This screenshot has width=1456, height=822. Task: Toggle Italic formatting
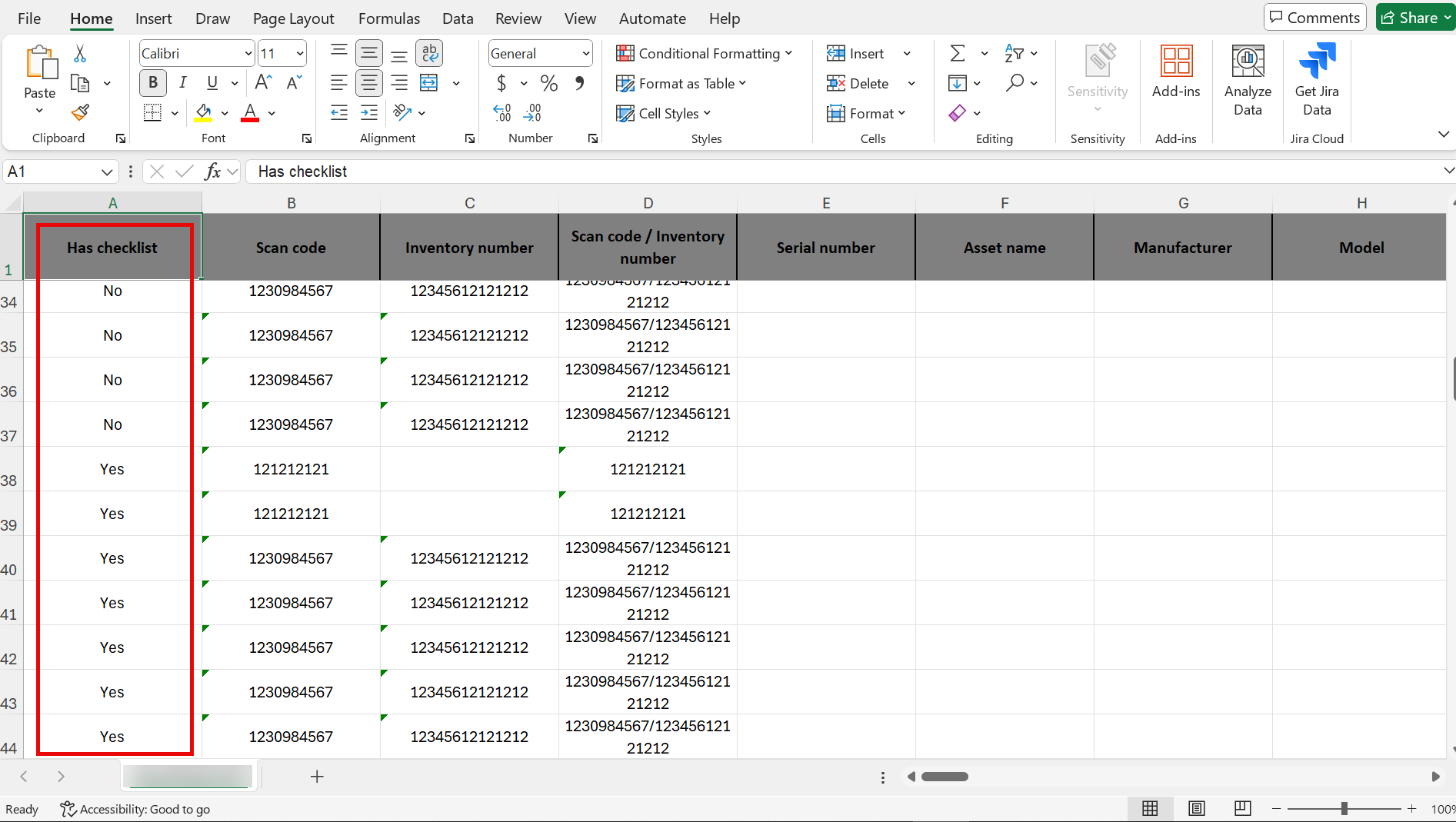pos(182,83)
